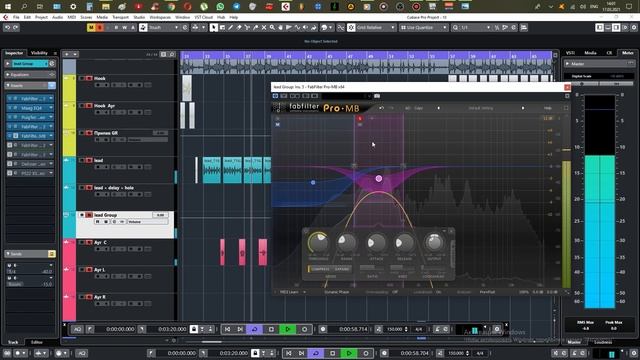Click Stop in the bottom transport bar
This screenshot has height=360, width=640.
333,353
